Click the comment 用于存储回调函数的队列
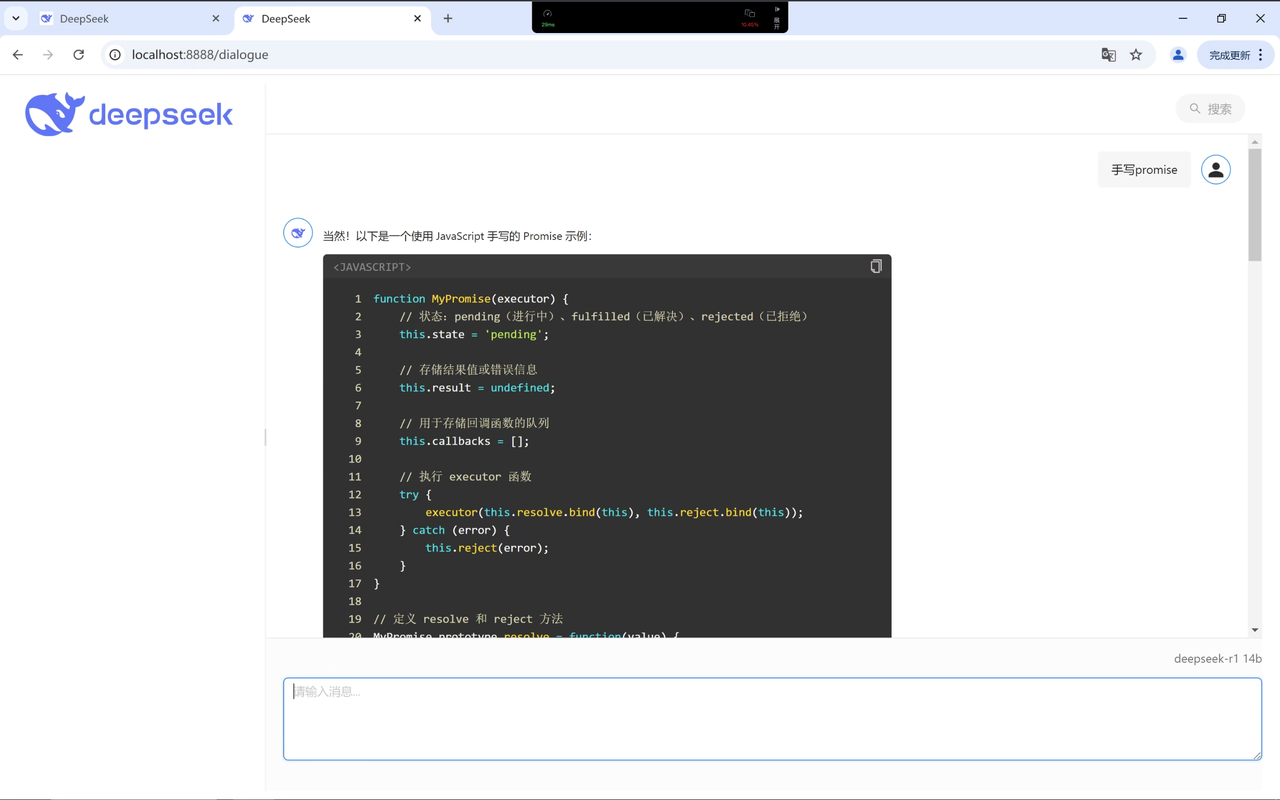The image size is (1280, 800). point(474,423)
